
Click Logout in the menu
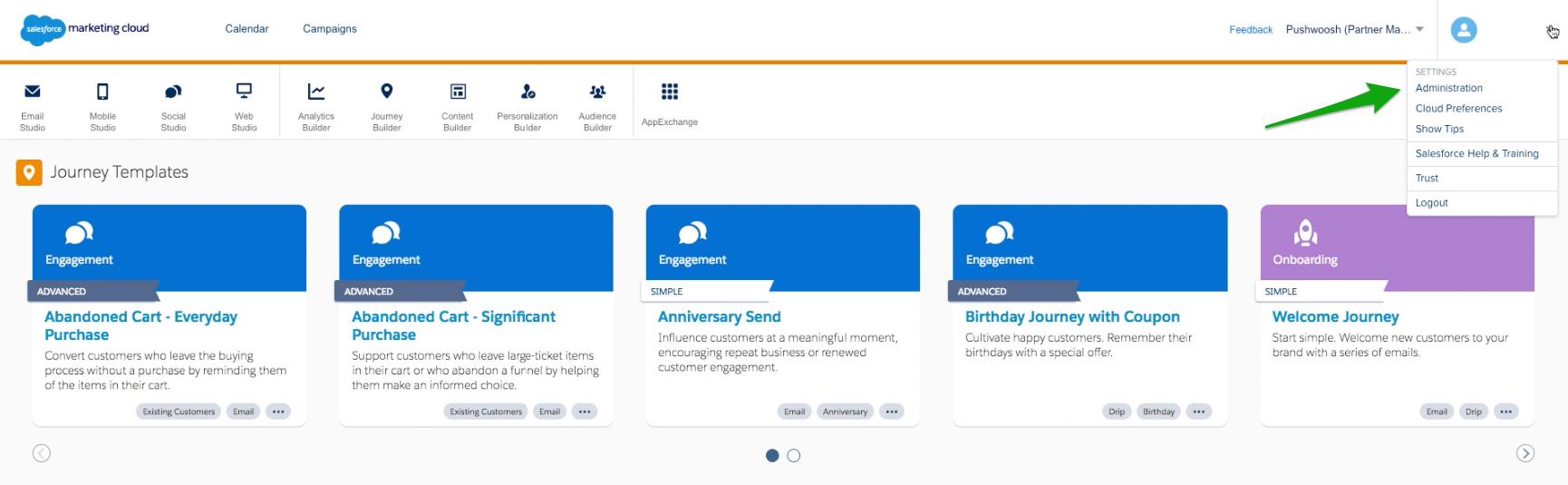1431,203
